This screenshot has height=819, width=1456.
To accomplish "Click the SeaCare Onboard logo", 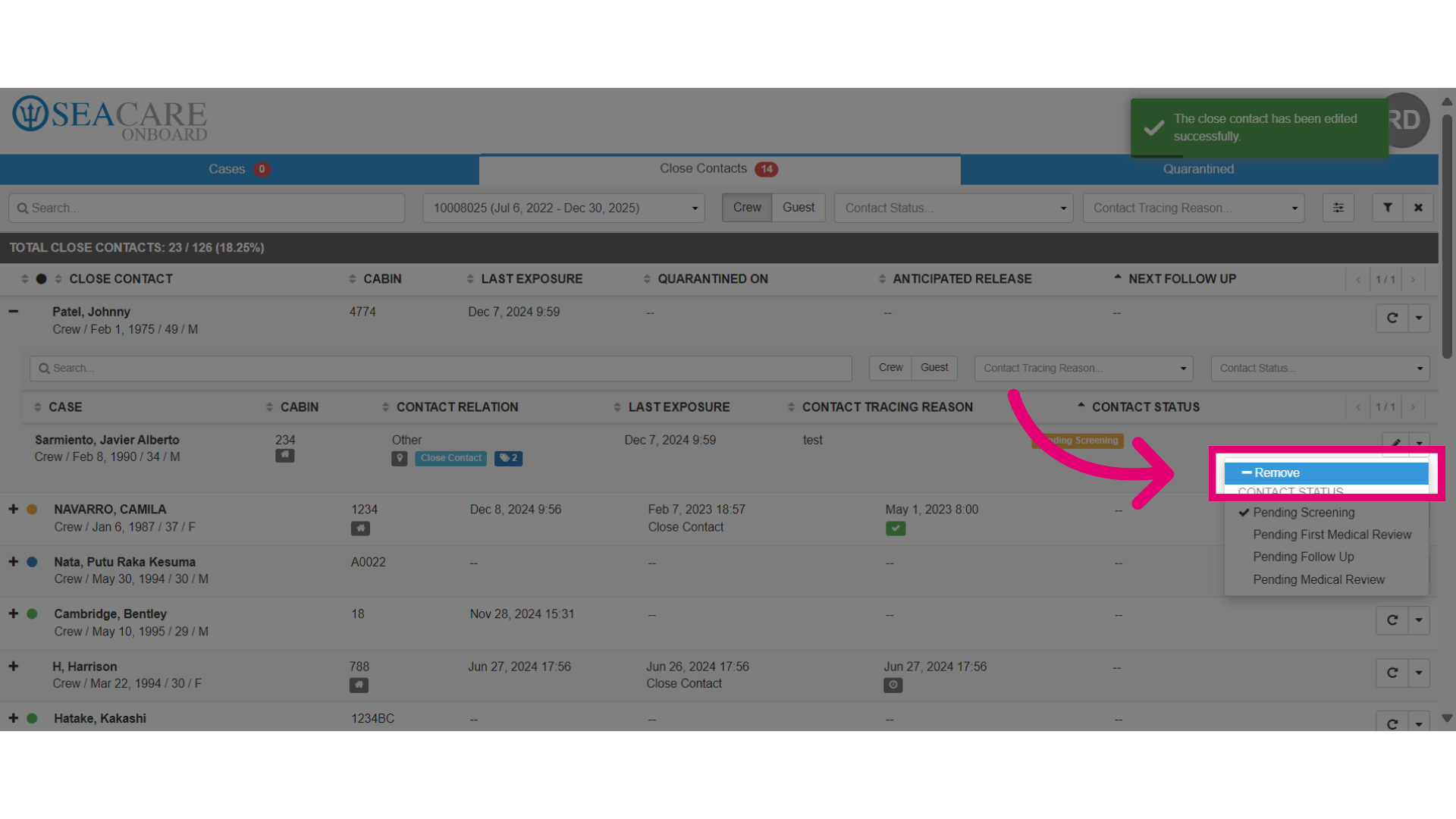I will [110, 118].
